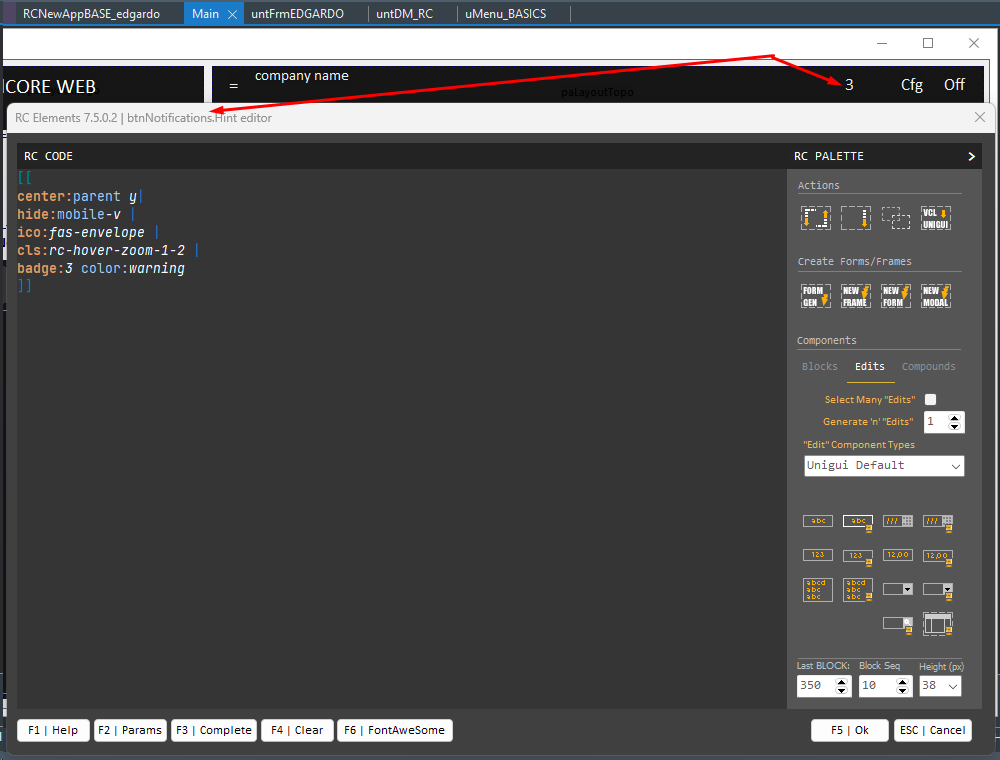
Task: Click the NEW MODAL icon
Action: (935, 296)
